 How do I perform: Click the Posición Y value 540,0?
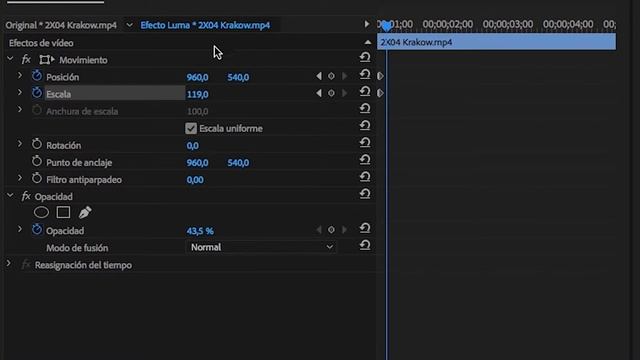(x=238, y=77)
